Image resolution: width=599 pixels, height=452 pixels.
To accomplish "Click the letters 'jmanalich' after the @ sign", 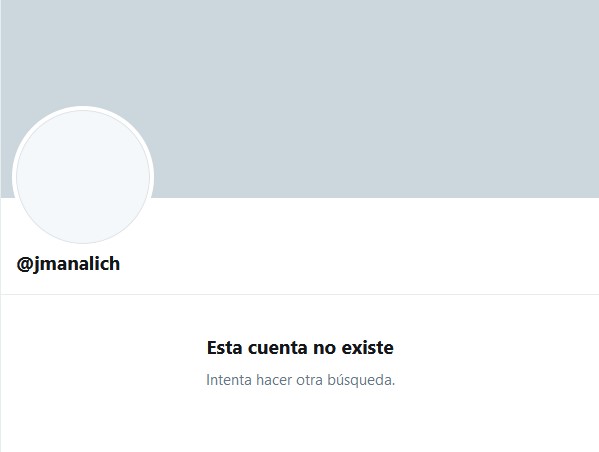I will (x=76, y=264).
